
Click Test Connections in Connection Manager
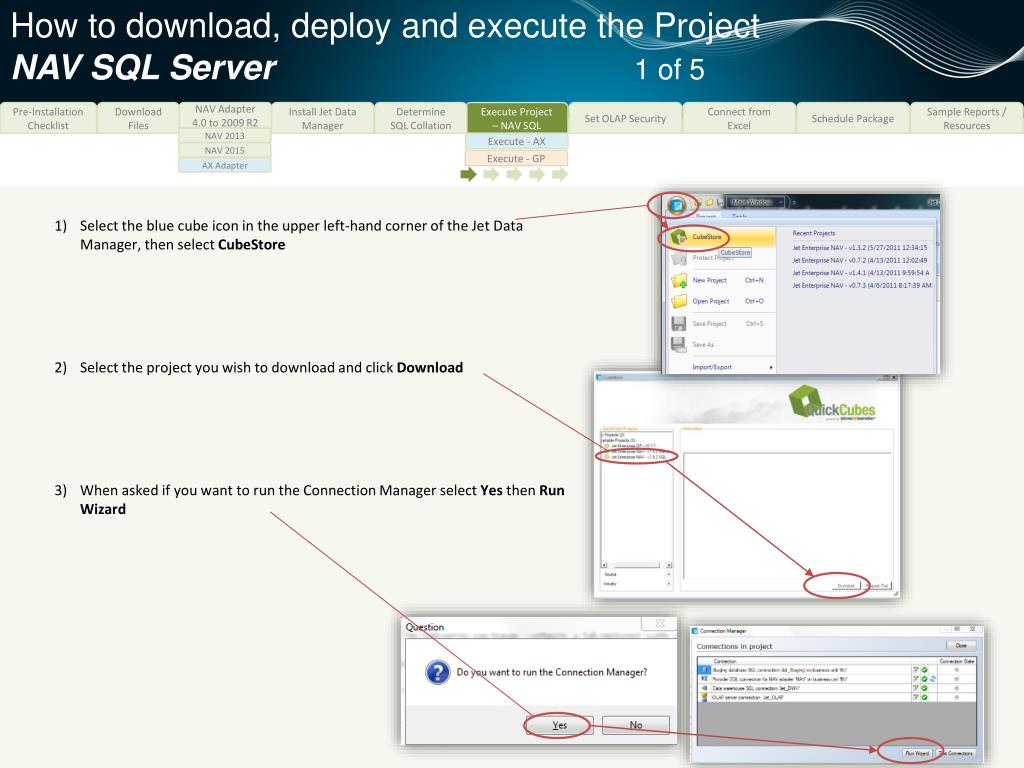pyautogui.click(x=956, y=753)
